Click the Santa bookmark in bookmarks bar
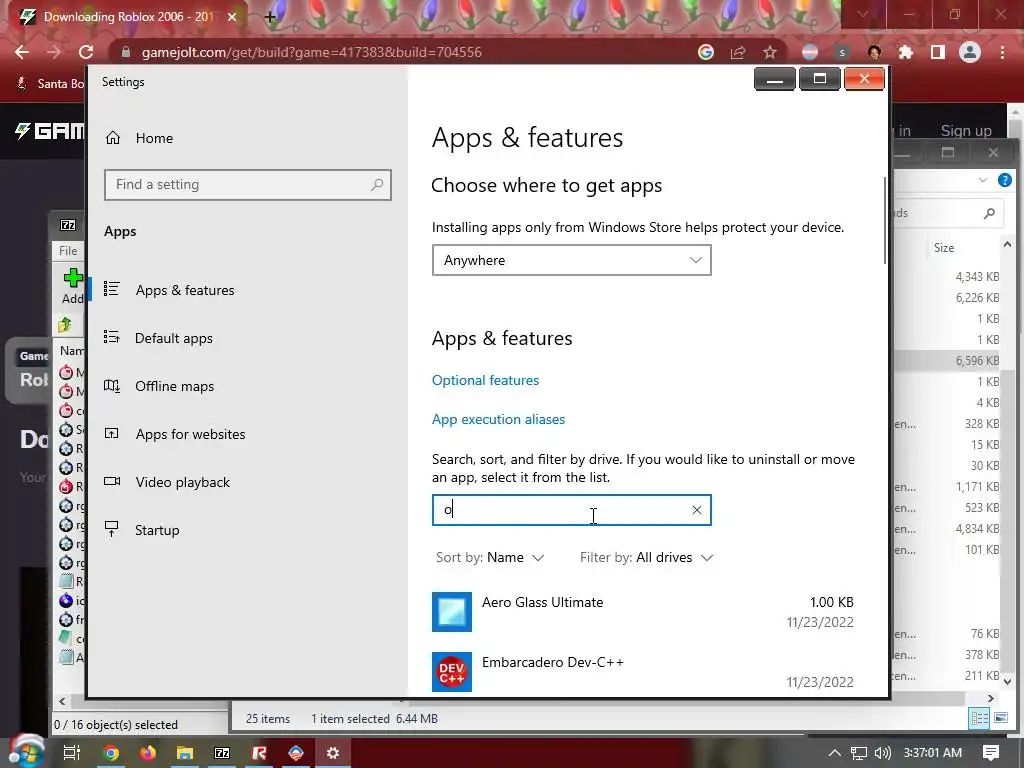The height and width of the screenshot is (768, 1024). 52,84
